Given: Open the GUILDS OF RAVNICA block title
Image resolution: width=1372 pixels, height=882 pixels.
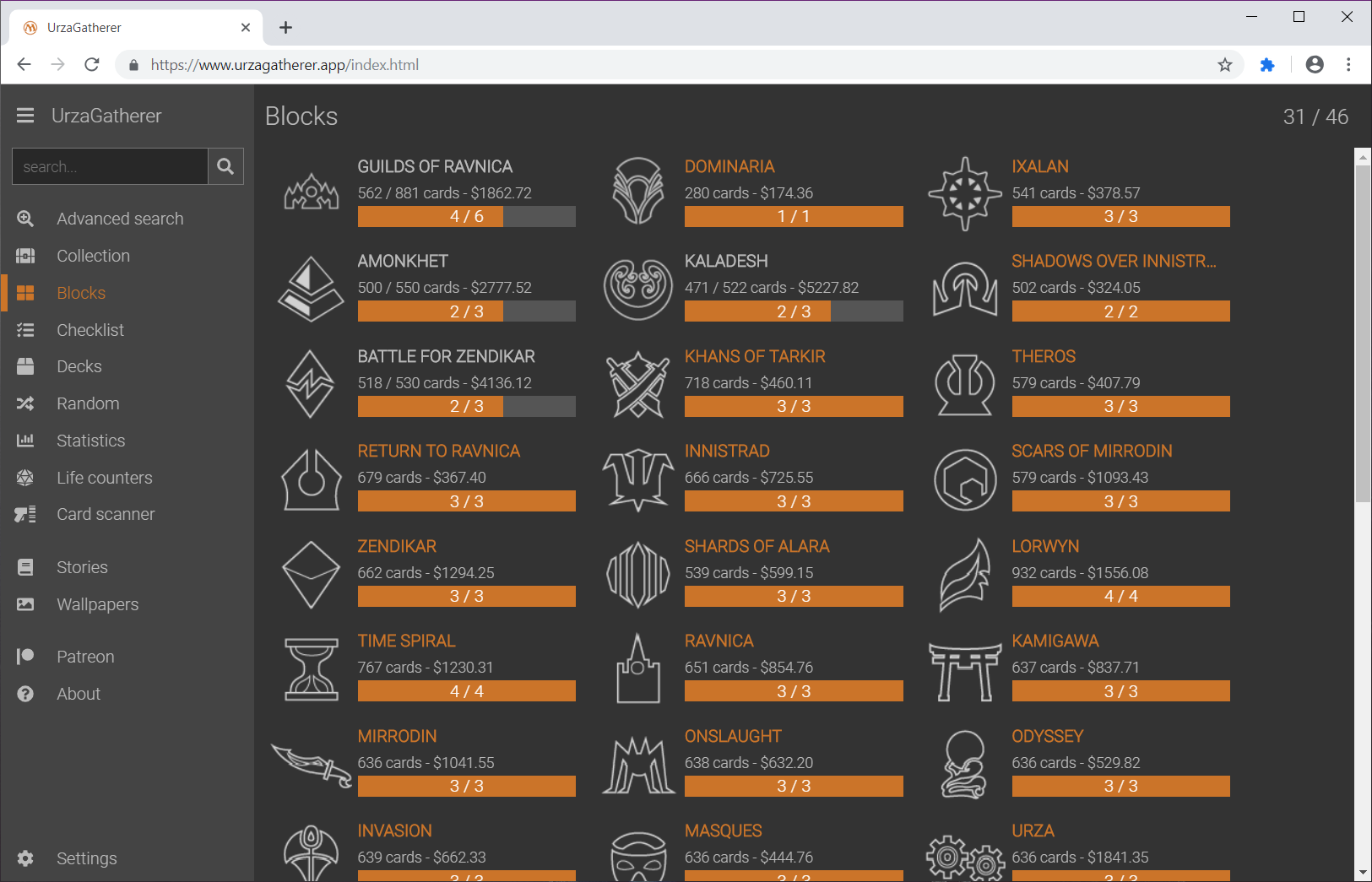Looking at the screenshot, I should tap(435, 167).
